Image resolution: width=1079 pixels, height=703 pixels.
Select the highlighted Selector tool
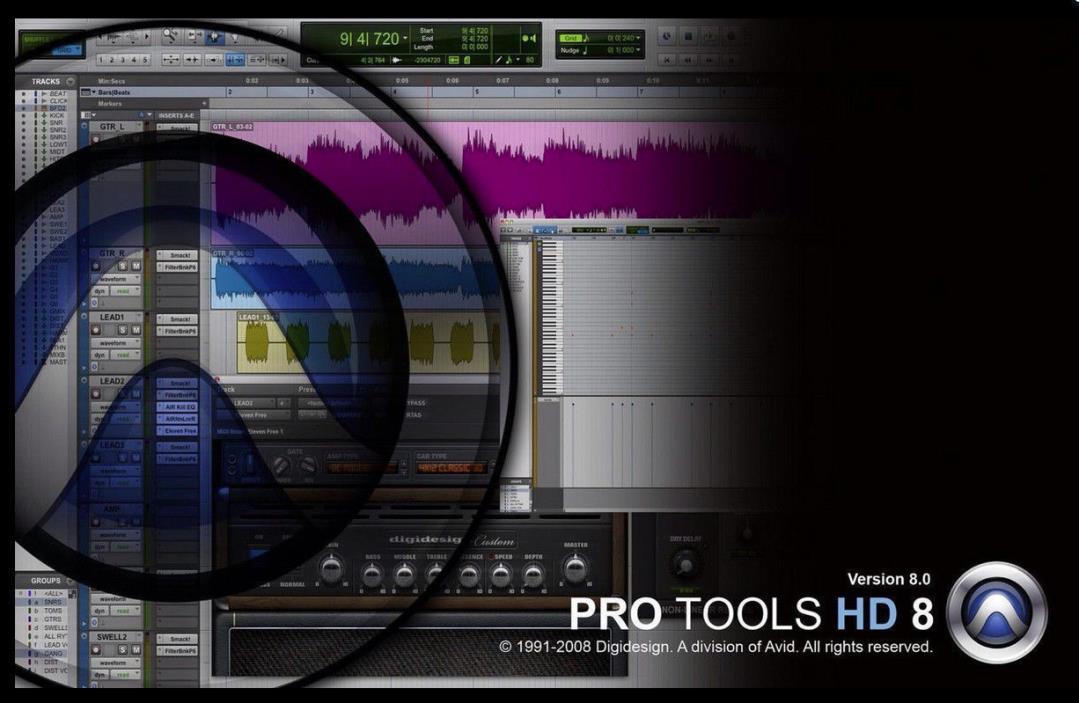pyautogui.click(x=213, y=36)
